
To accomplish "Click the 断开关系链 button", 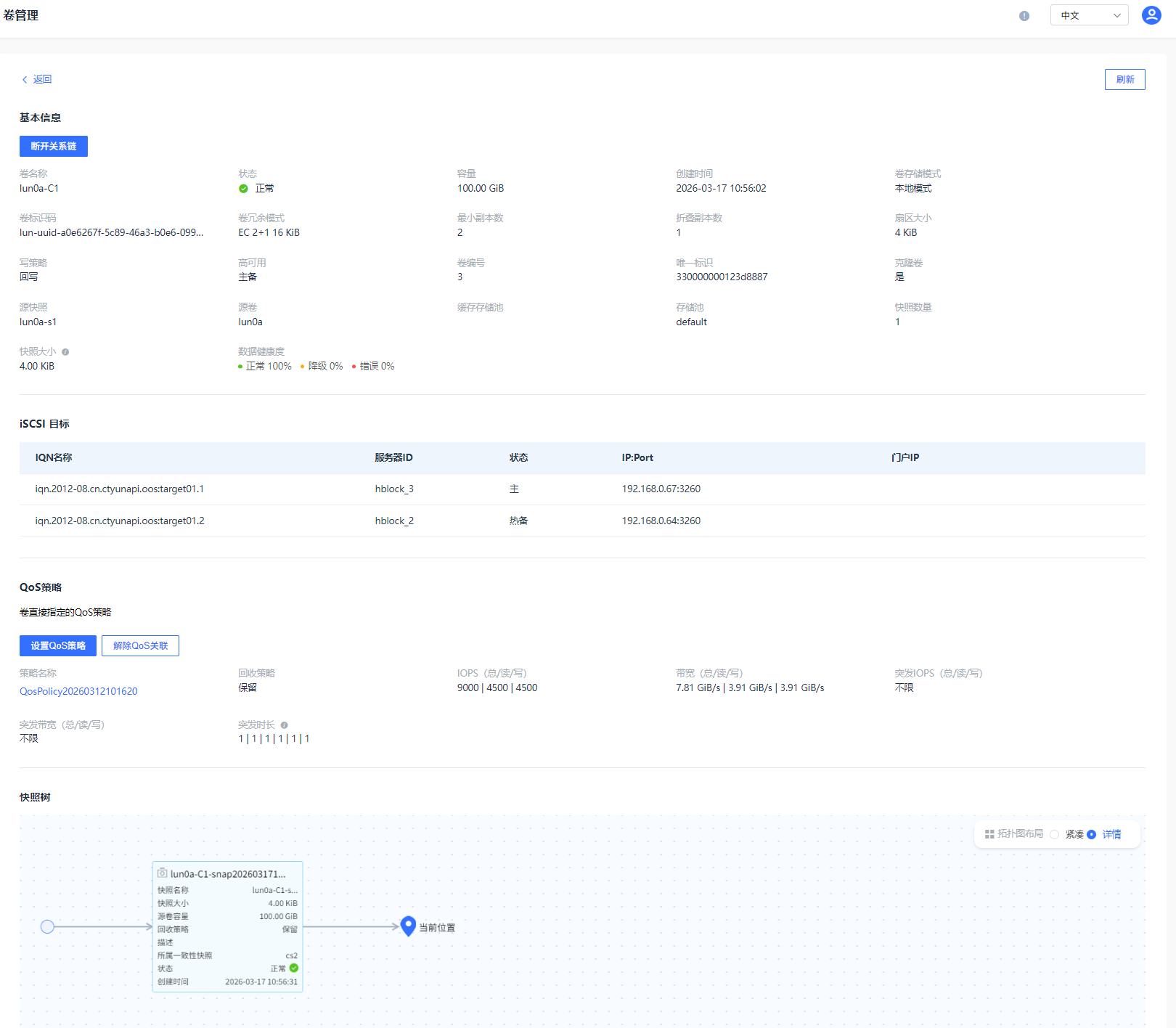I will click(x=54, y=147).
